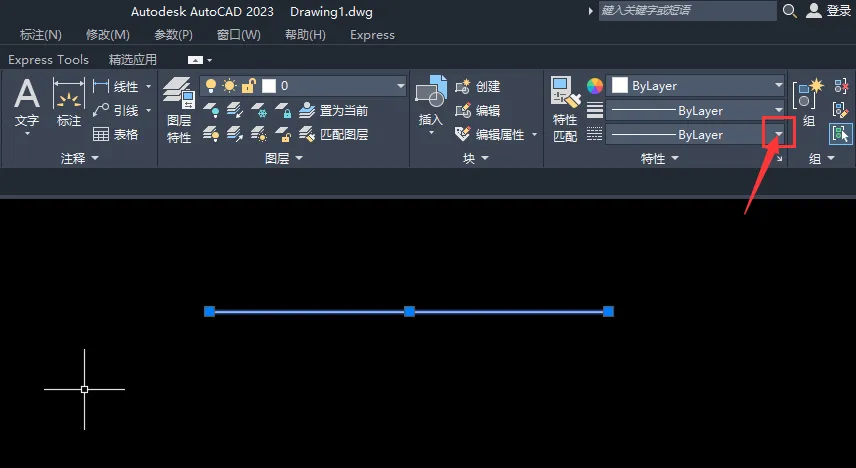856x468 pixels.
Task: Click the linetype icon in 特性 panel
Action: [595, 134]
